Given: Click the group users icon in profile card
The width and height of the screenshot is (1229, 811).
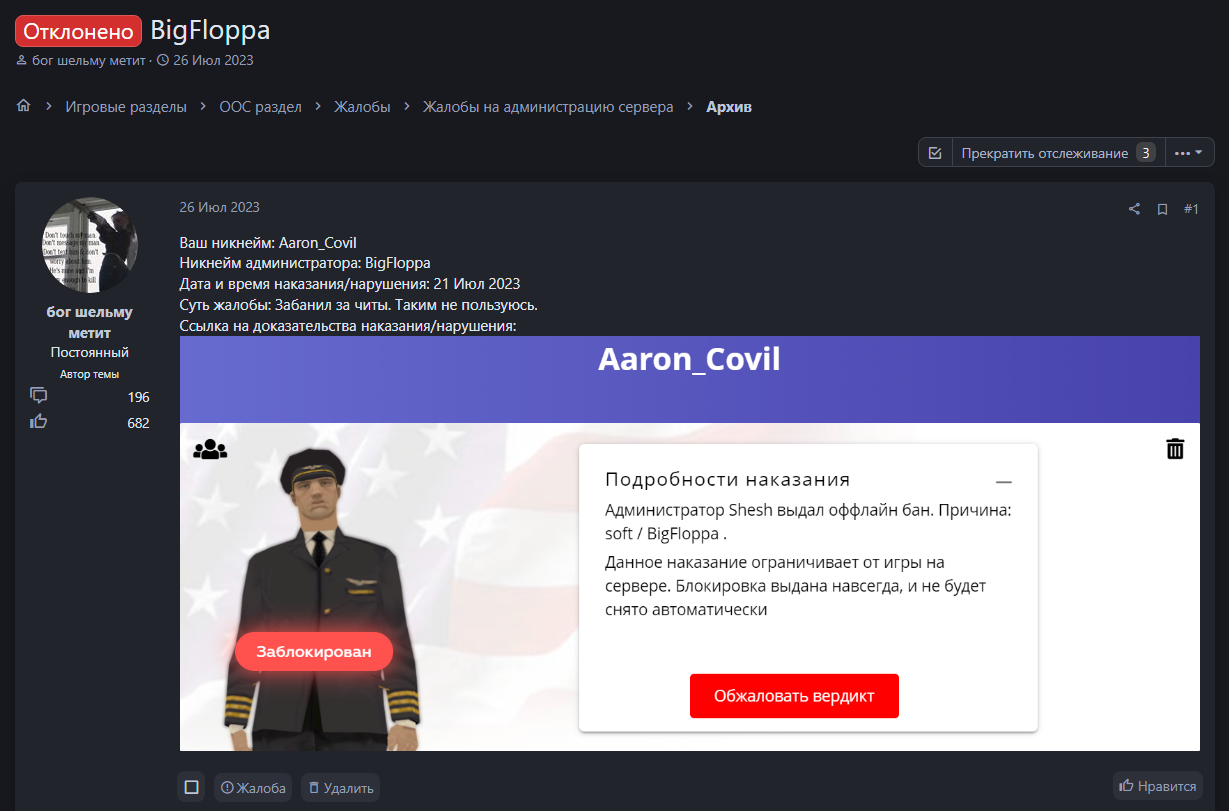Looking at the screenshot, I should pos(210,450).
